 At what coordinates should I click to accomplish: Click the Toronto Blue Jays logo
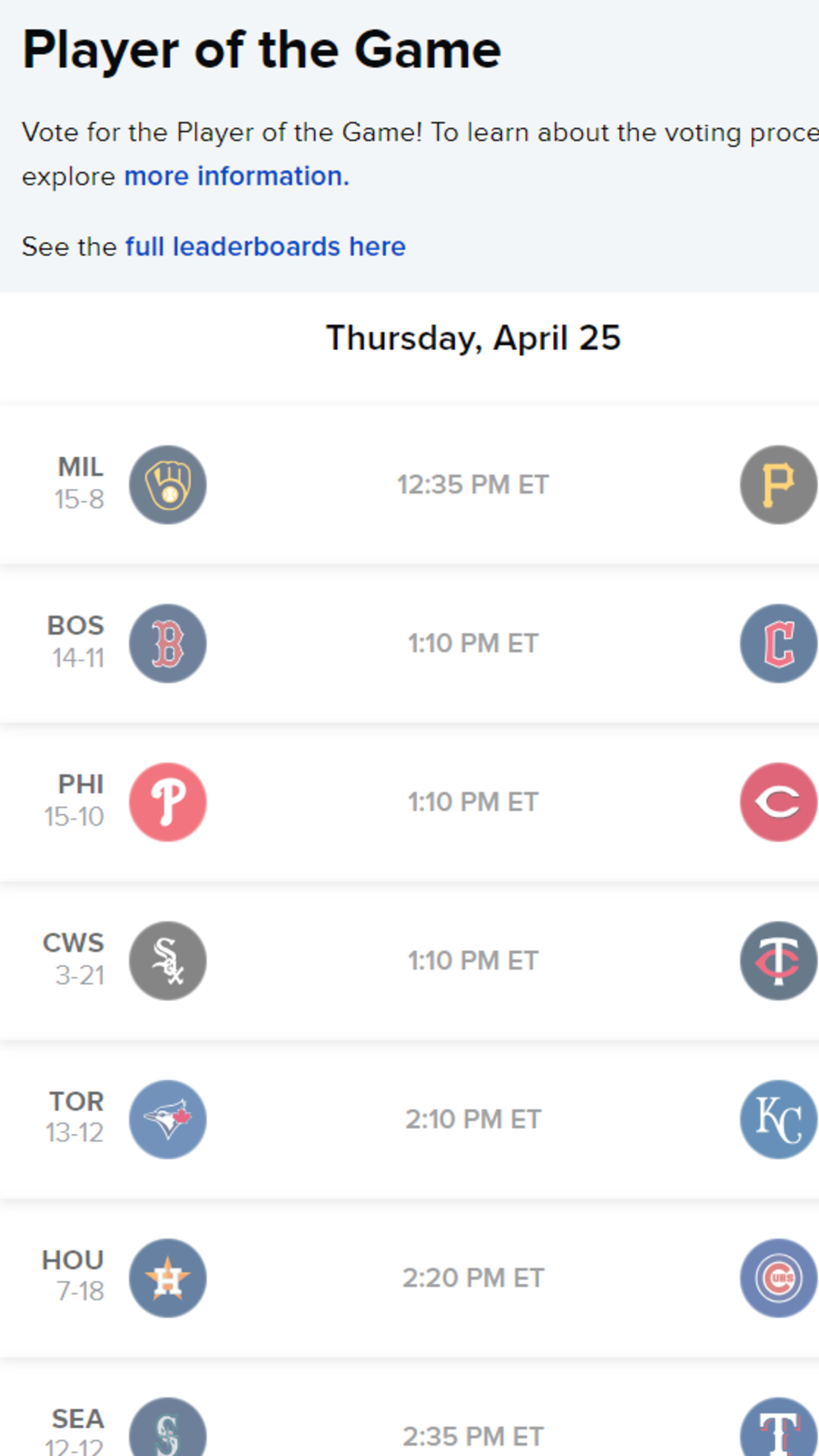(x=168, y=1119)
